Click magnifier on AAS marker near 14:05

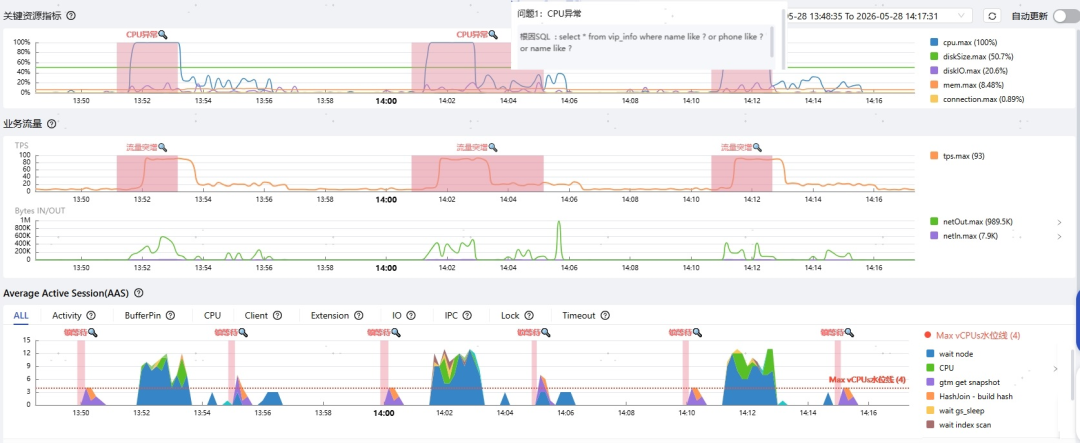(x=546, y=333)
